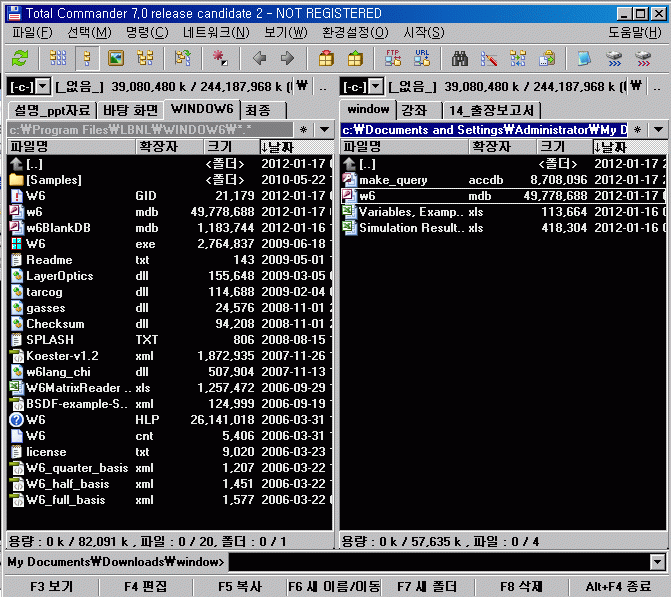Click the Refresh (reread source) toolbar icon
The width and height of the screenshot is (671, 597).
[20, 58]
